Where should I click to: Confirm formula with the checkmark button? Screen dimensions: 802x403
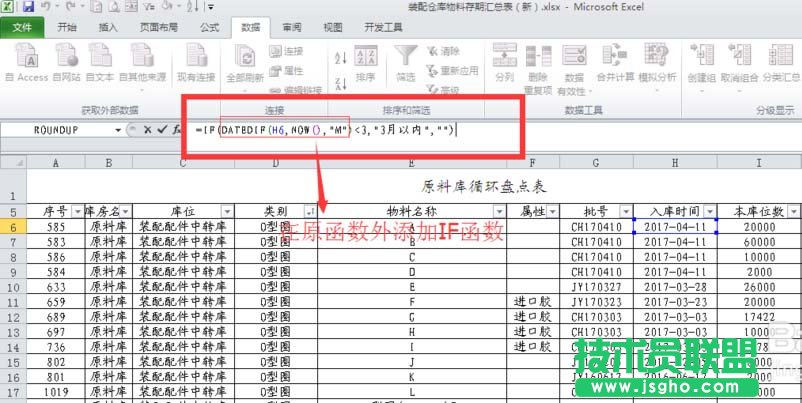pyautogui.click(x=162, y=130)
